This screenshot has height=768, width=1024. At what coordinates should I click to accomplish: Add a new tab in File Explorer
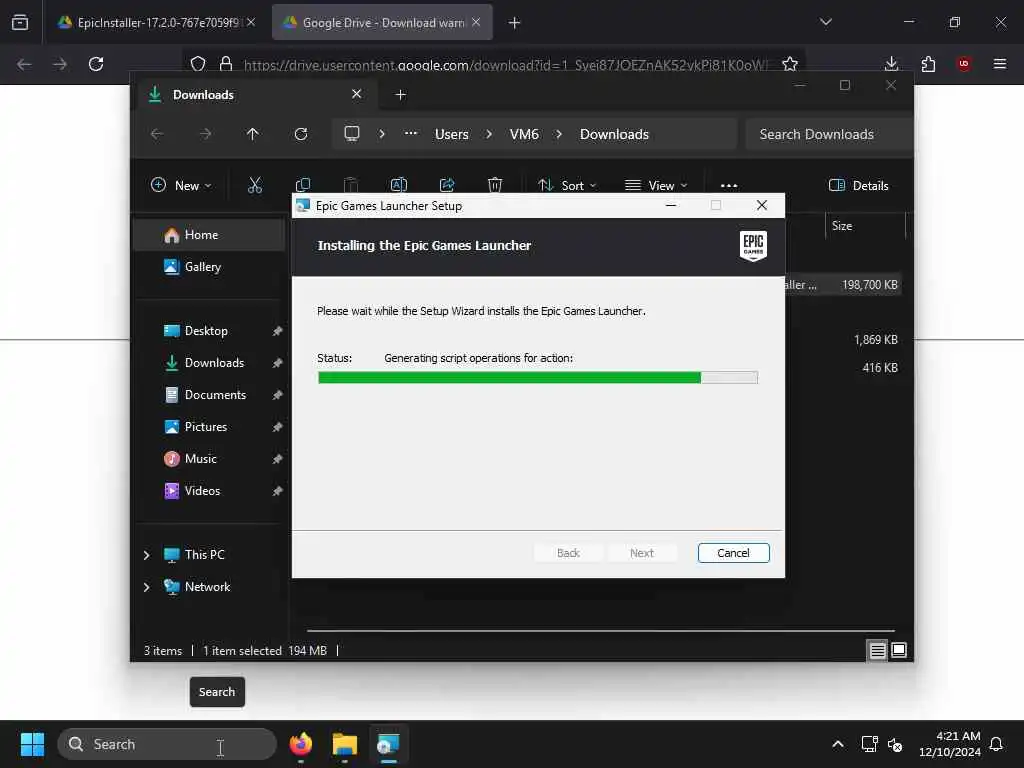point(400,95)
